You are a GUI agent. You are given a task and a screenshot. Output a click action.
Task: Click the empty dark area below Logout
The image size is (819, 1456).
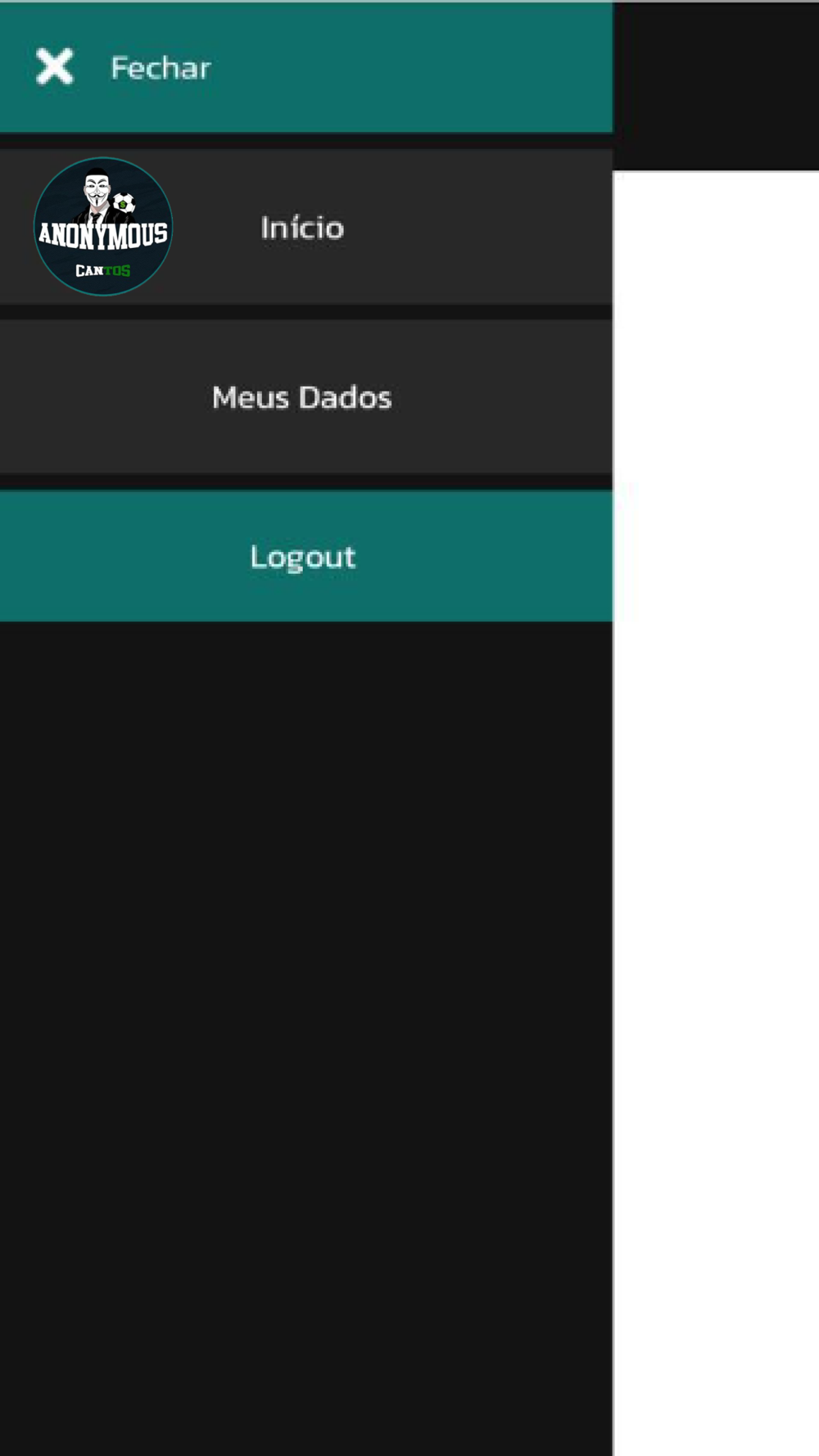[x=306, y=1038]
